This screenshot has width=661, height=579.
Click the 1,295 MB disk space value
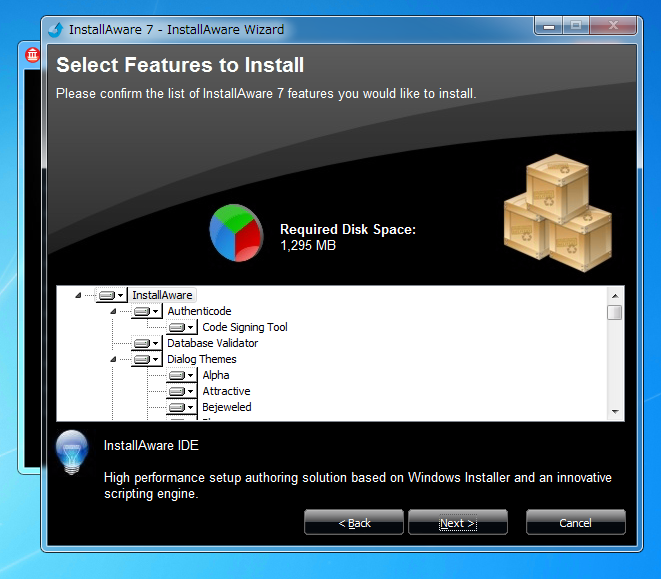308,245
